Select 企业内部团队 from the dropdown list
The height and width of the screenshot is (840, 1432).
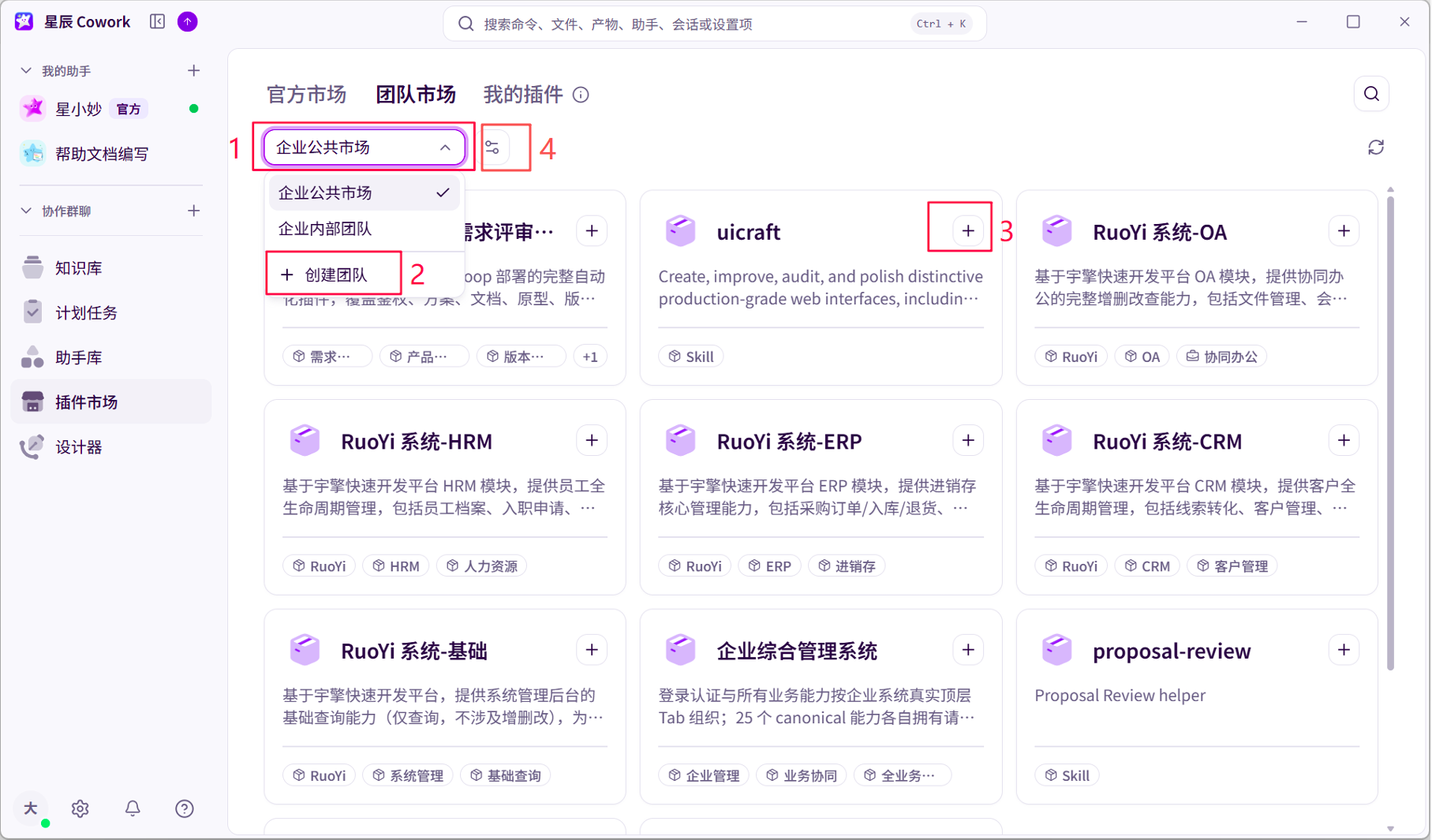click(364, 229)
